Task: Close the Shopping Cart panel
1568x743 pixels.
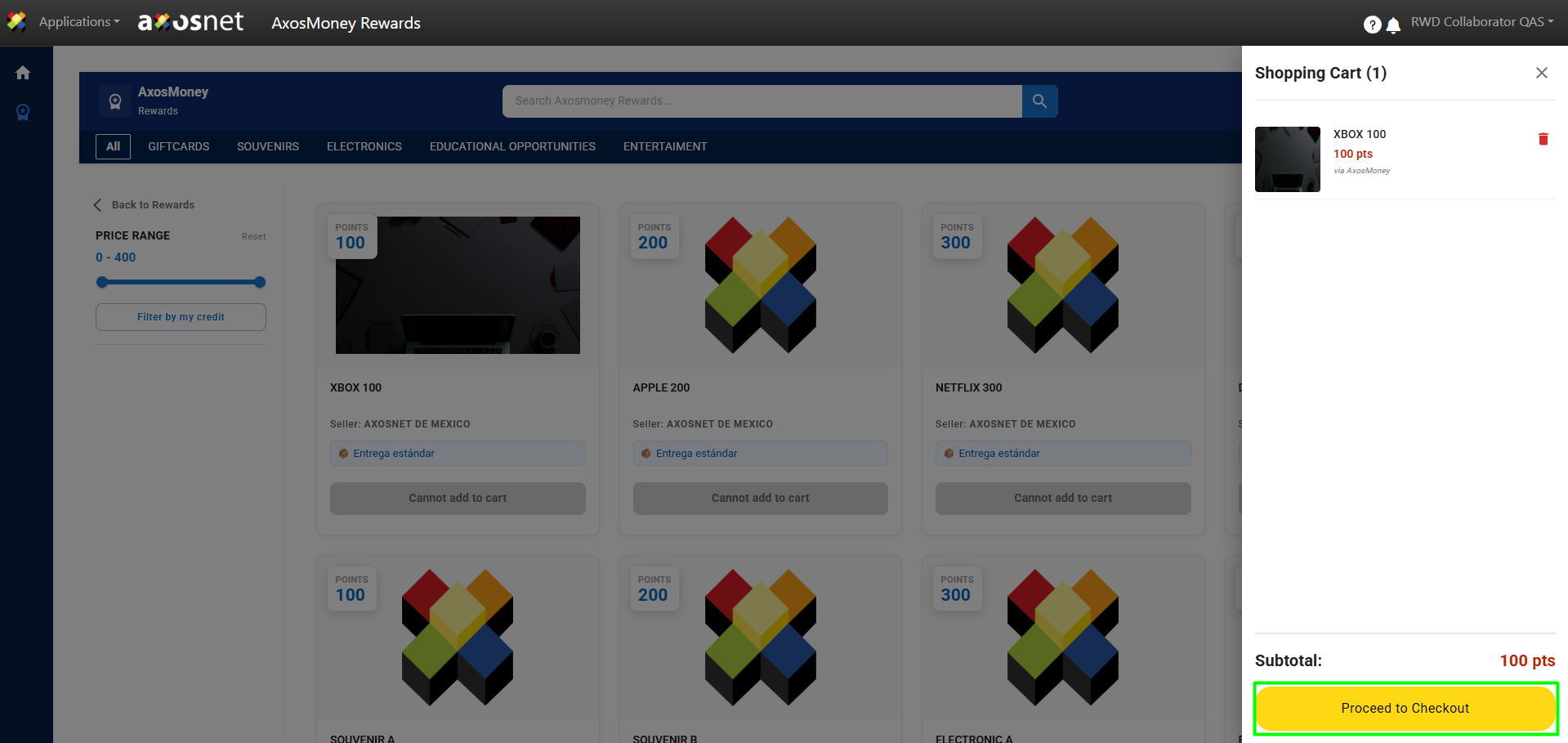Action: click(x=1541, y=73)
